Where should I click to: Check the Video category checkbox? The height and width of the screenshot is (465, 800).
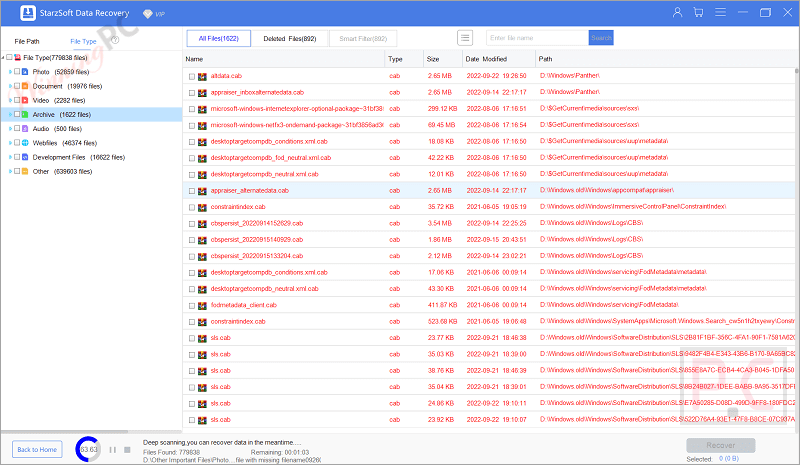tap(17, 100)
